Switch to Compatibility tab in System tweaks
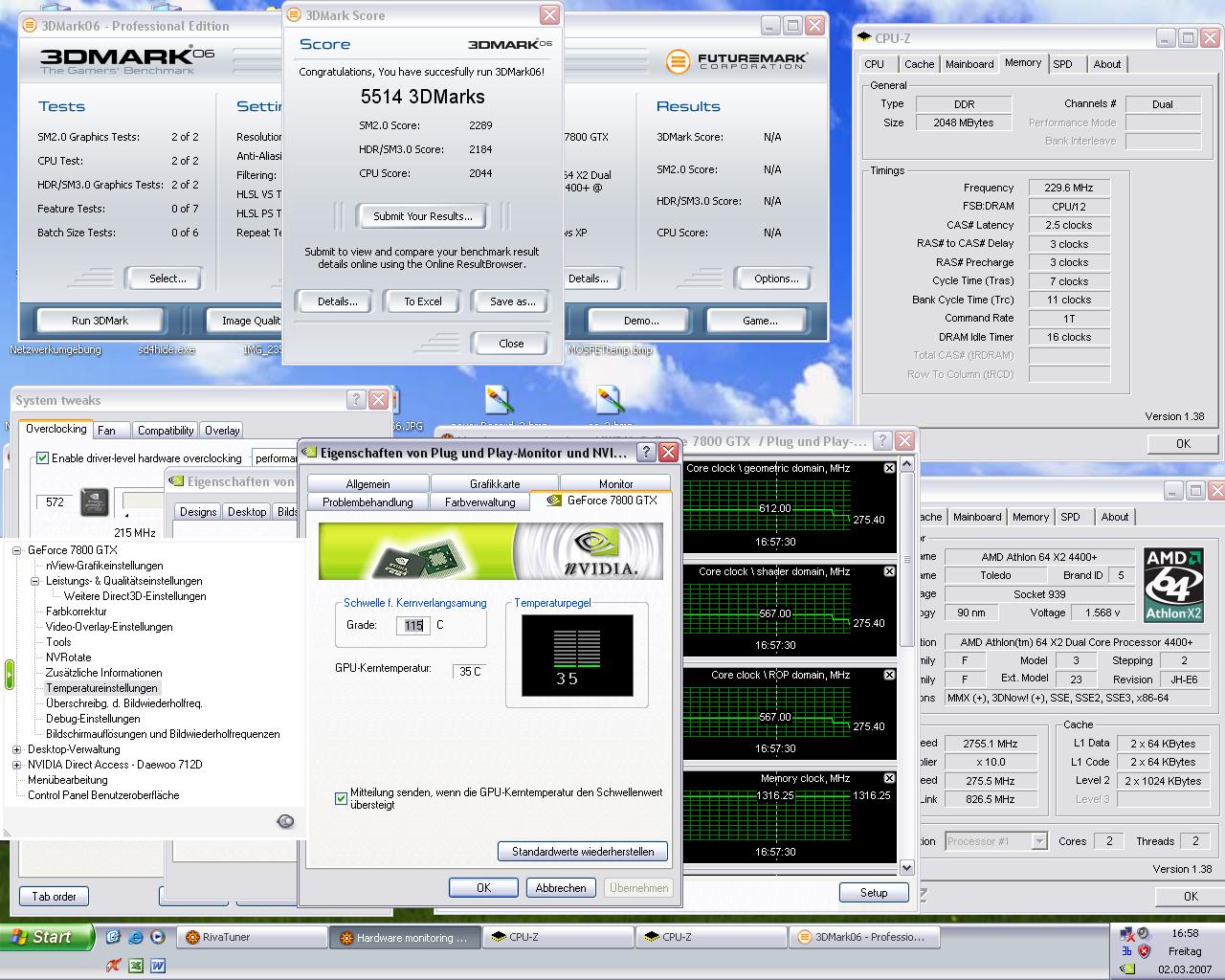The height and width of the screenshot is (980, 1225). [x=166, y=431]
